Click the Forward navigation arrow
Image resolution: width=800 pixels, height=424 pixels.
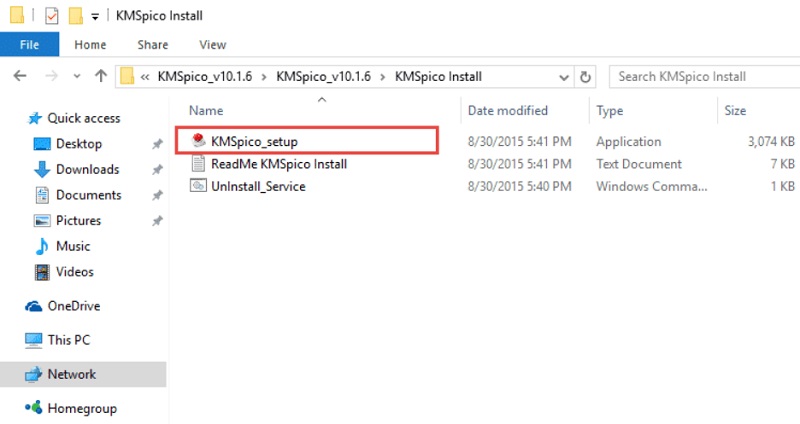(51, 76)
